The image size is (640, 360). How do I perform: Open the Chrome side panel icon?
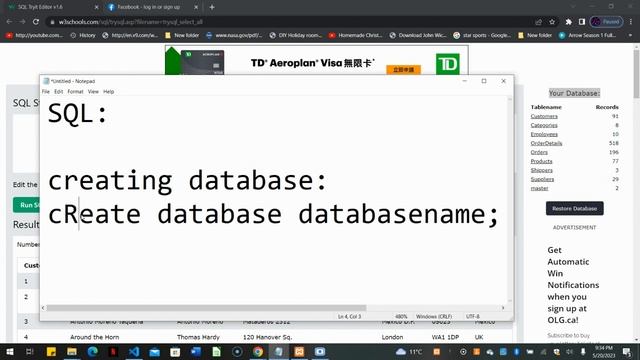(x=582, y=22)
